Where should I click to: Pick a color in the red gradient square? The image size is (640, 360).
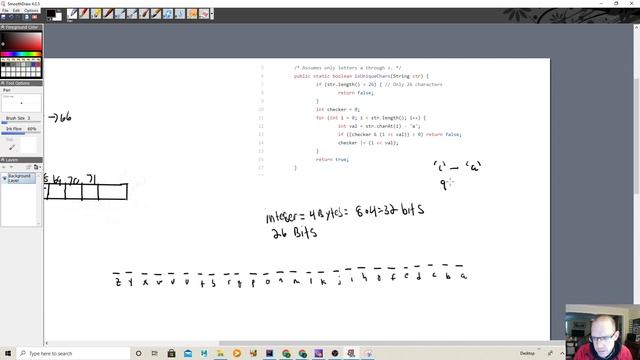21,41
